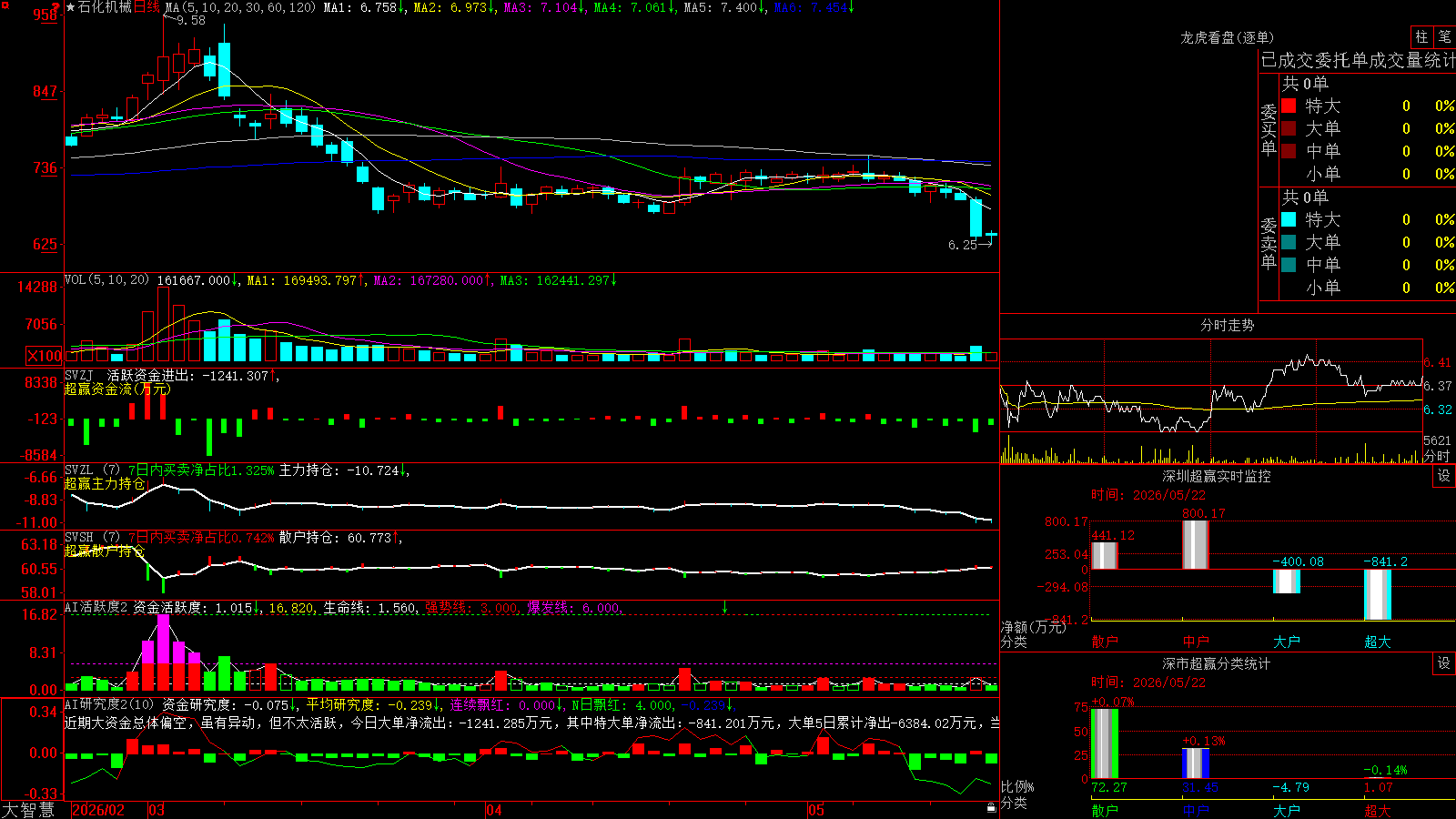Click the 大智慧 logo in the corner
The width and height of the screenshot is (1456, 819).
pos(28,810)
